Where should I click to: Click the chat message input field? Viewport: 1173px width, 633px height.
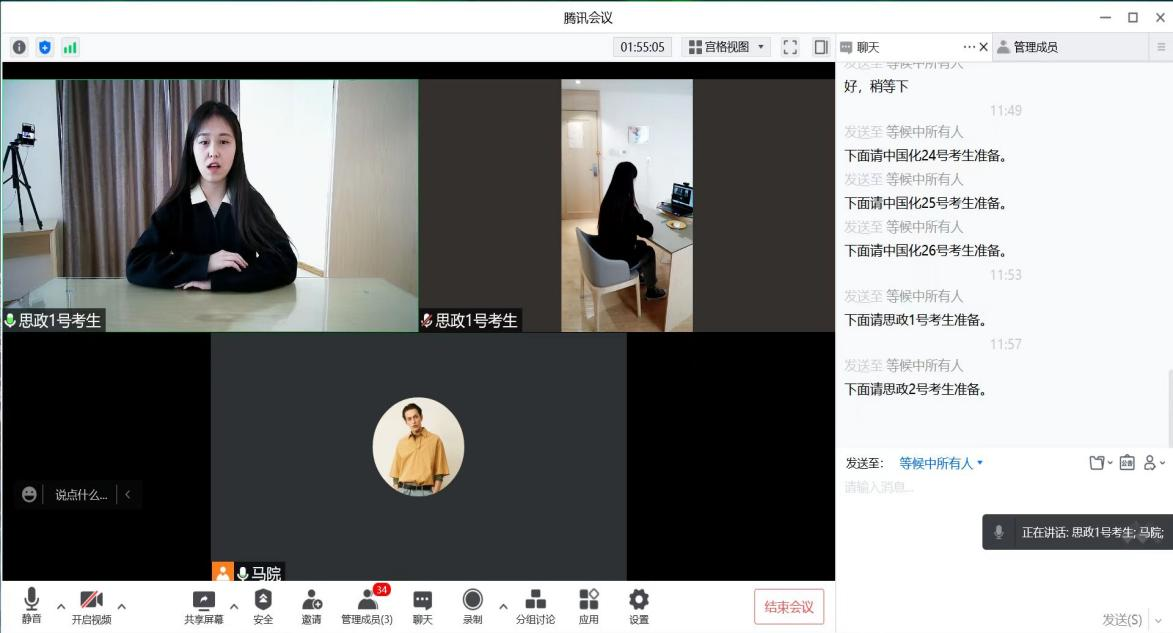click(x=1000, y=488)
